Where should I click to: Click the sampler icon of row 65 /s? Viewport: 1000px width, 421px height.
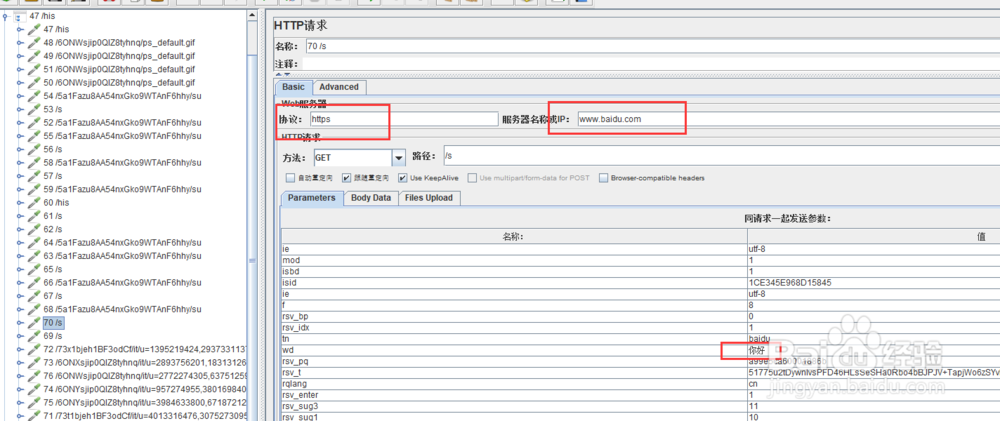point(34,269)
